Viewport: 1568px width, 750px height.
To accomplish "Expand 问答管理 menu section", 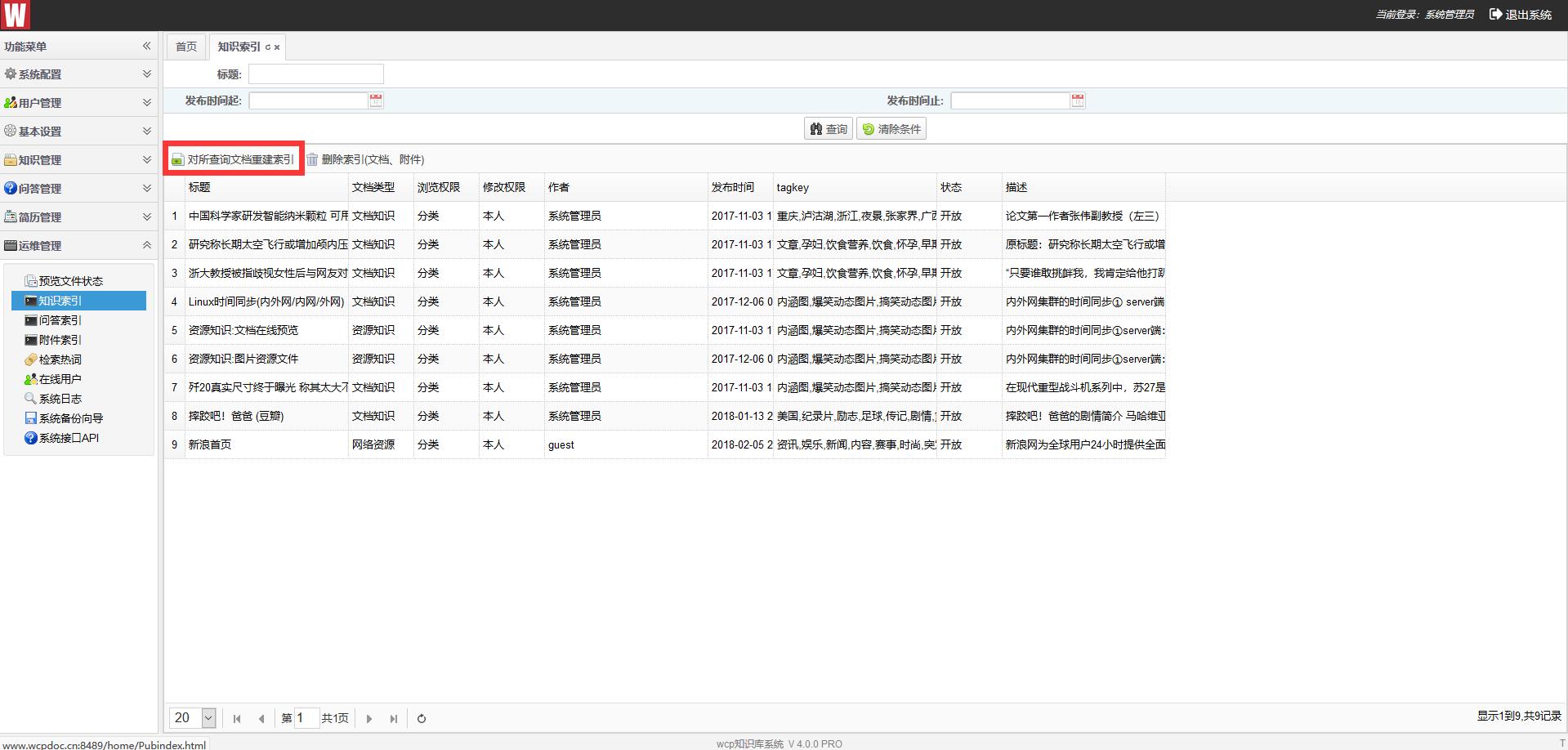I will [78, 189].
